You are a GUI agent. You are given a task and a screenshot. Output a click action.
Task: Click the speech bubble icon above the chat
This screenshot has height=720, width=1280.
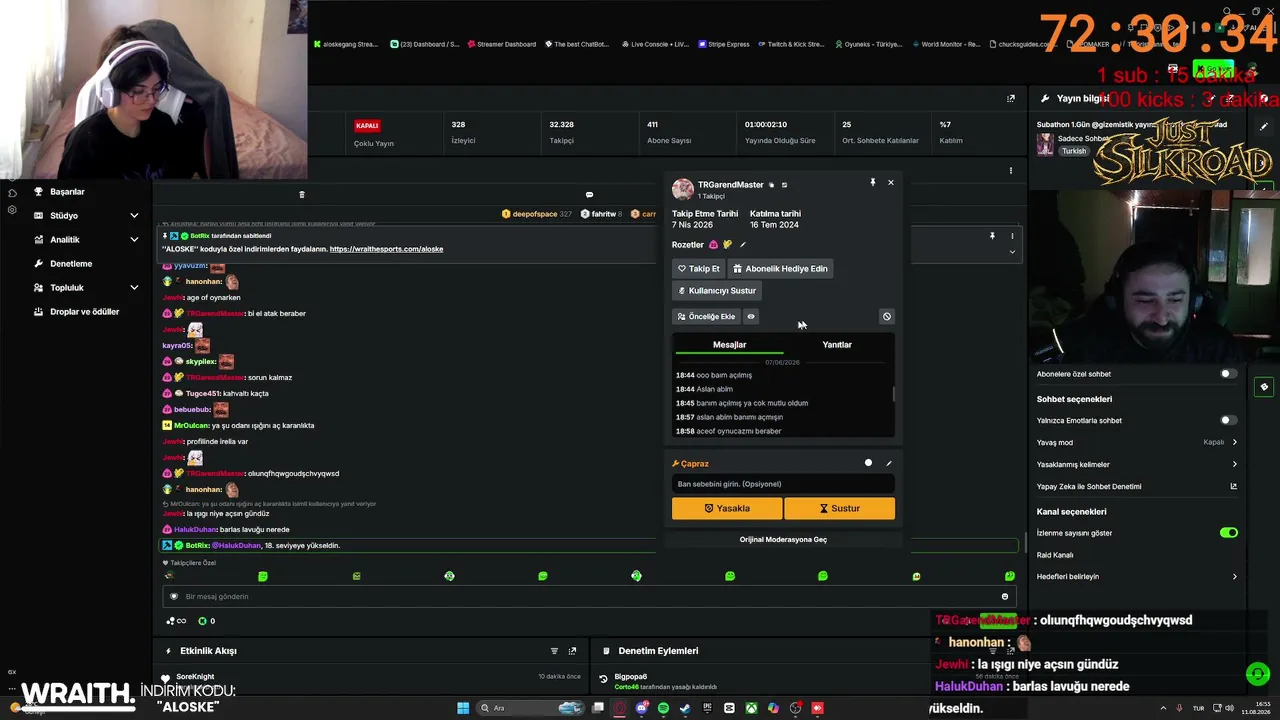tap(589, 195)
